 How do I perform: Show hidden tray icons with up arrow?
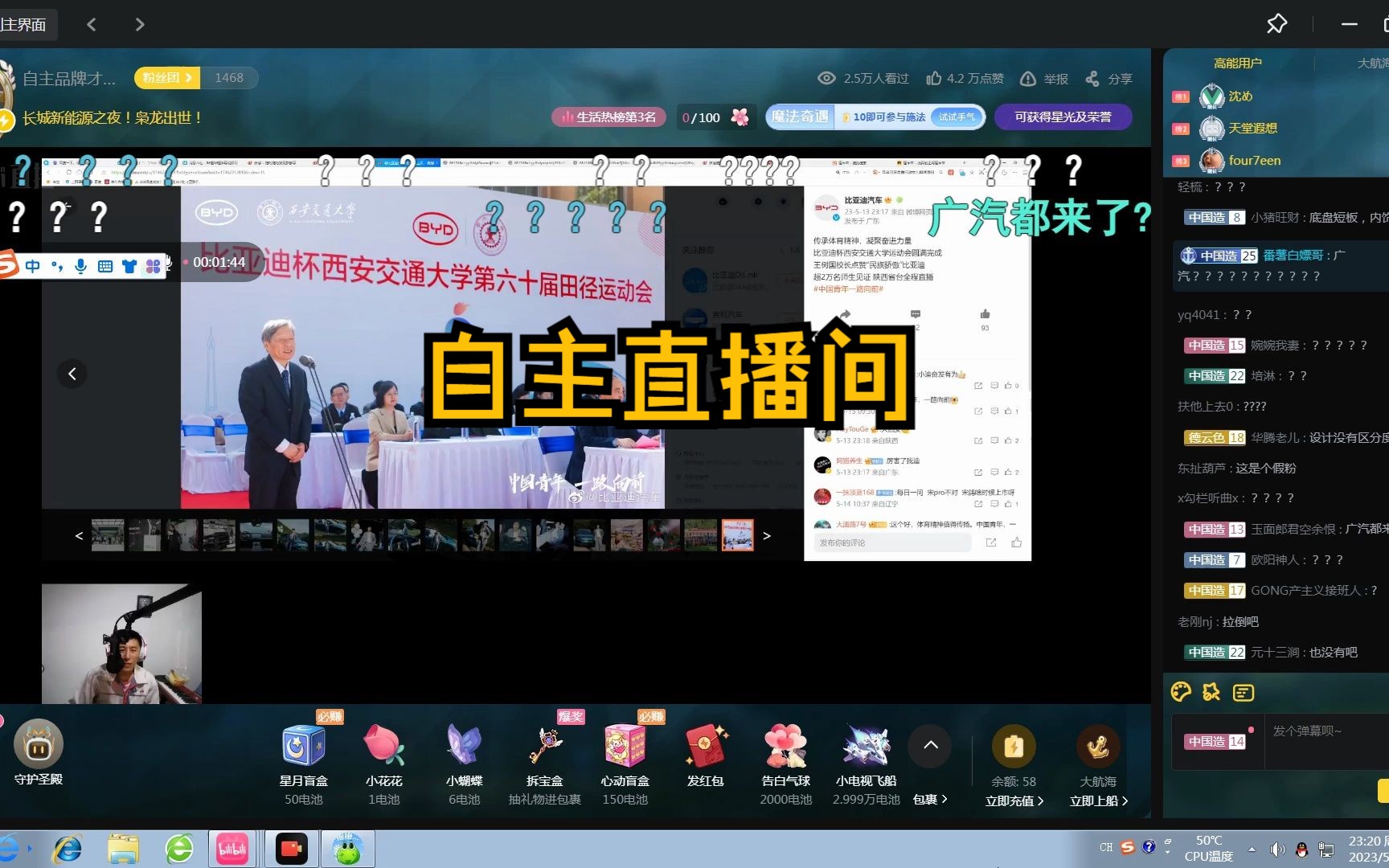[1252, 850]
